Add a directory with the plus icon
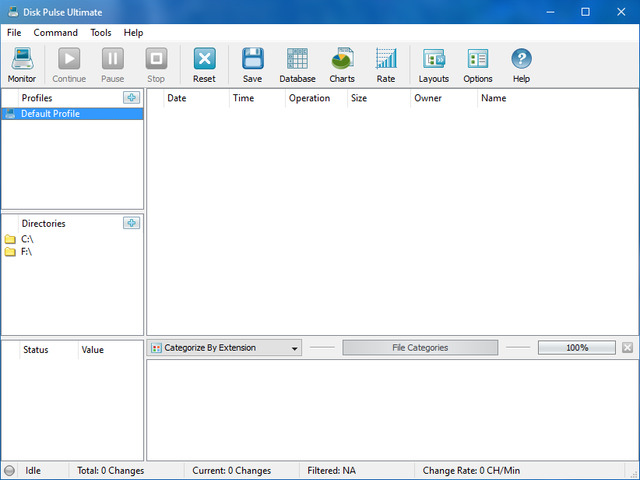Viewport: 640px width, 480px height. (131, 223)
